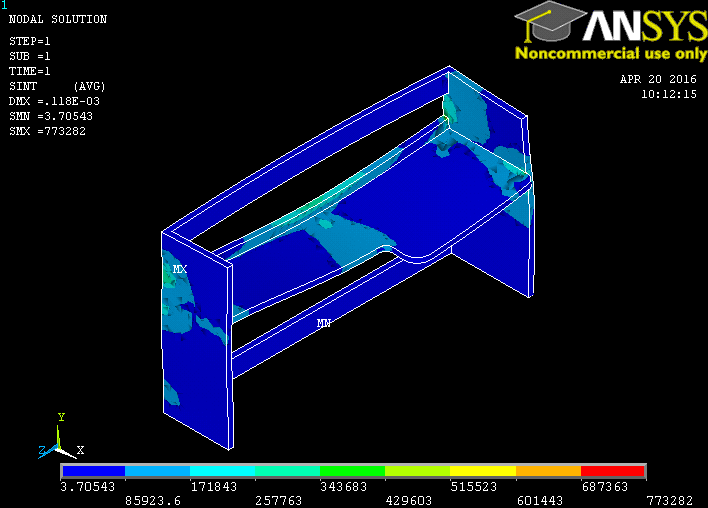The image size is (708, 508).
Task: Click the APR 20 2016 date text
Action: 658,79
